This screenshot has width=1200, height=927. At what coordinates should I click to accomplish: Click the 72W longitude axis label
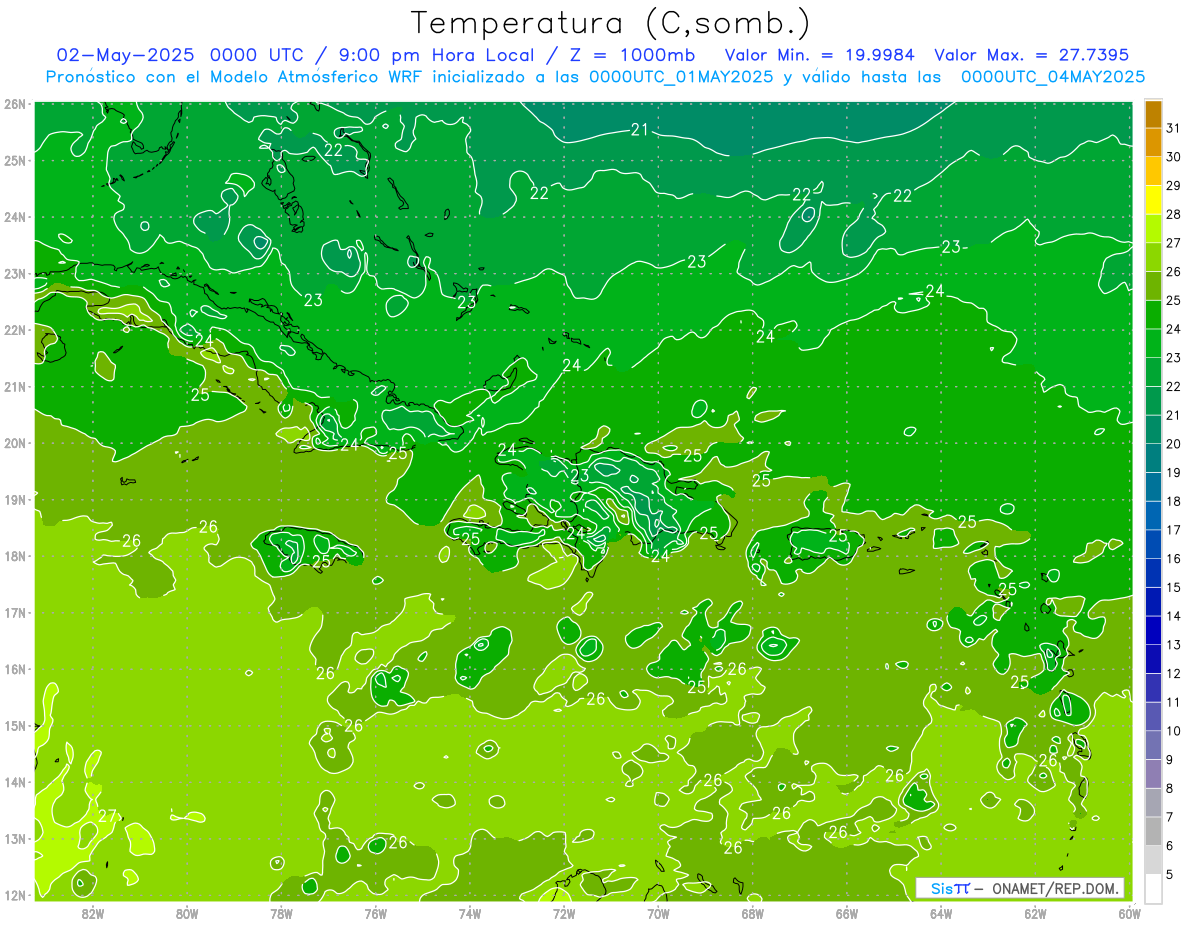563,912
